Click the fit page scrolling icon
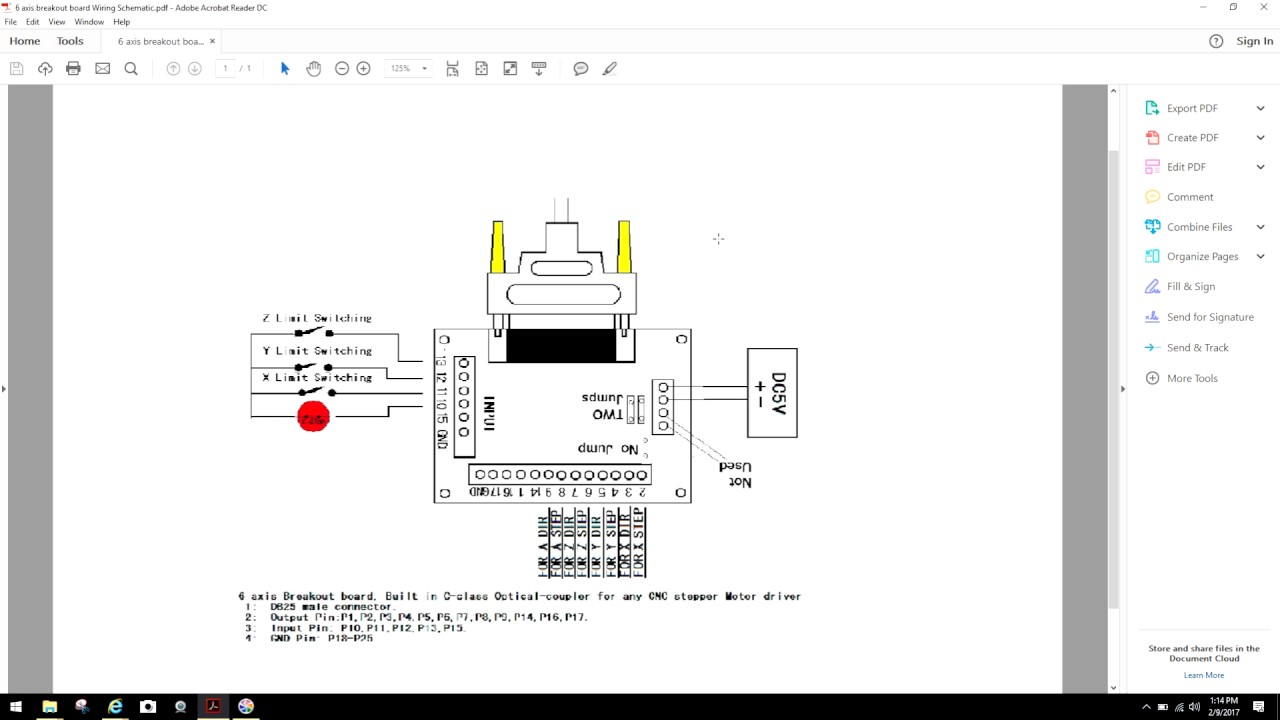 coord(452,68)
